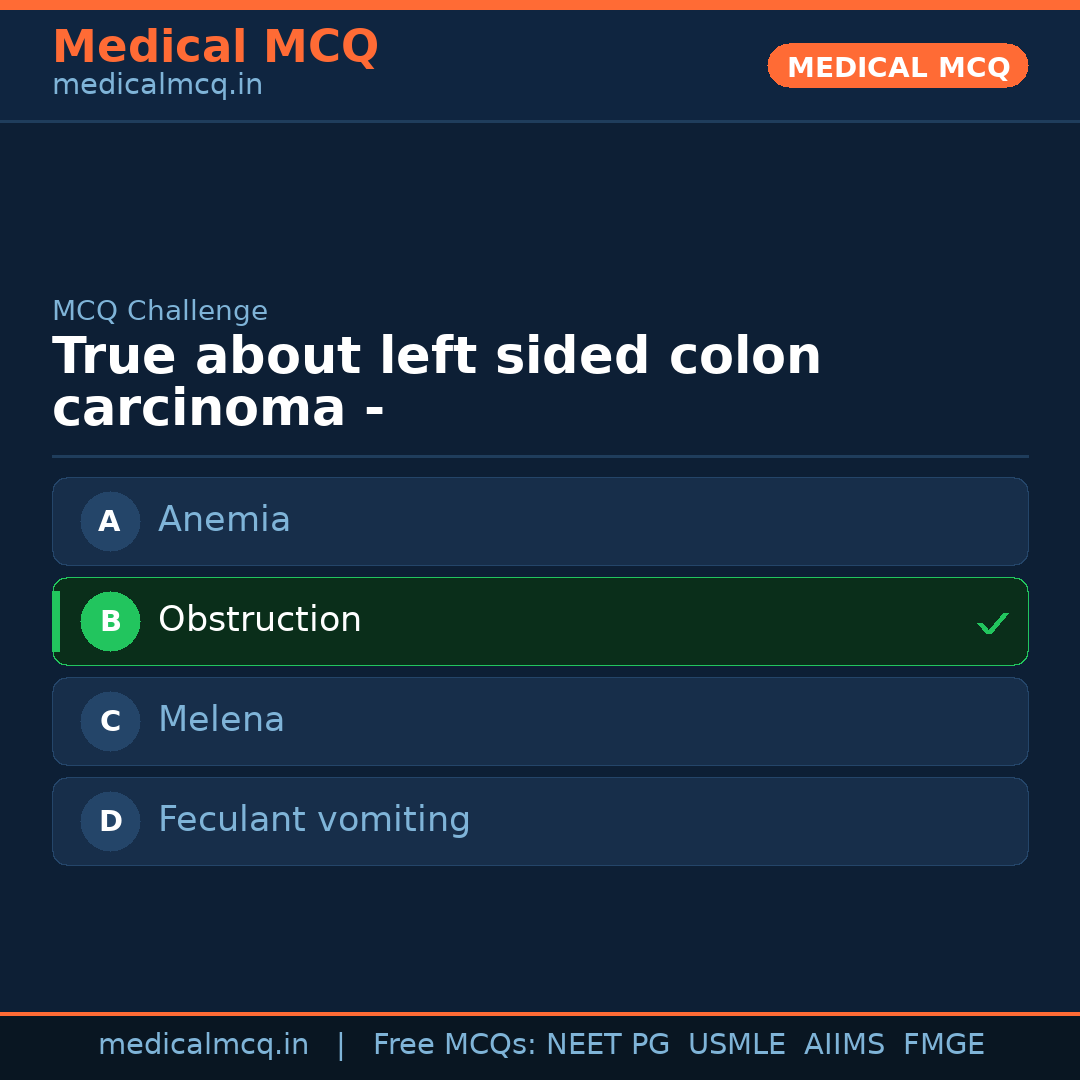Select the letter C circle badge
The width and height of the screenshot is (1080, 1080).
click(x=110, y=721)
